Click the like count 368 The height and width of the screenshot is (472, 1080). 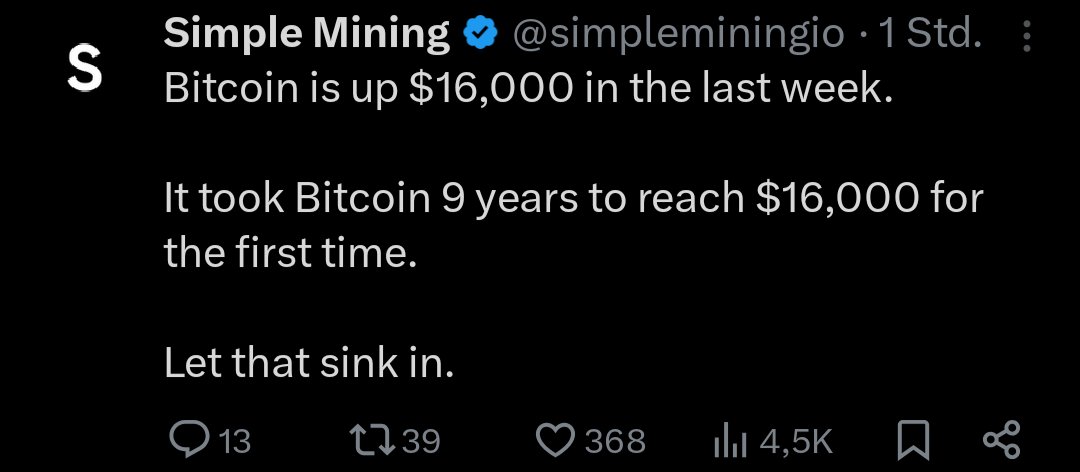click(x=614, y=440)
